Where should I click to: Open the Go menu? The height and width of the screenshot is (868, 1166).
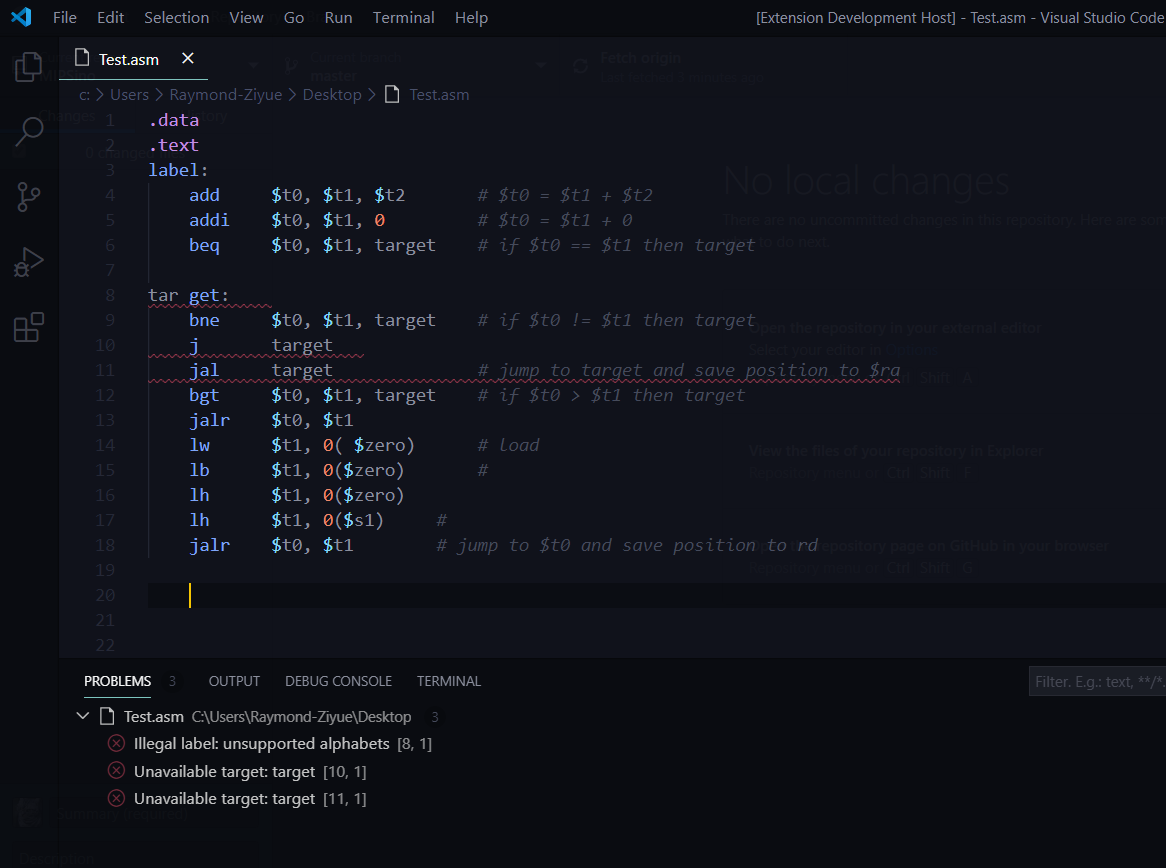point(294,17)
